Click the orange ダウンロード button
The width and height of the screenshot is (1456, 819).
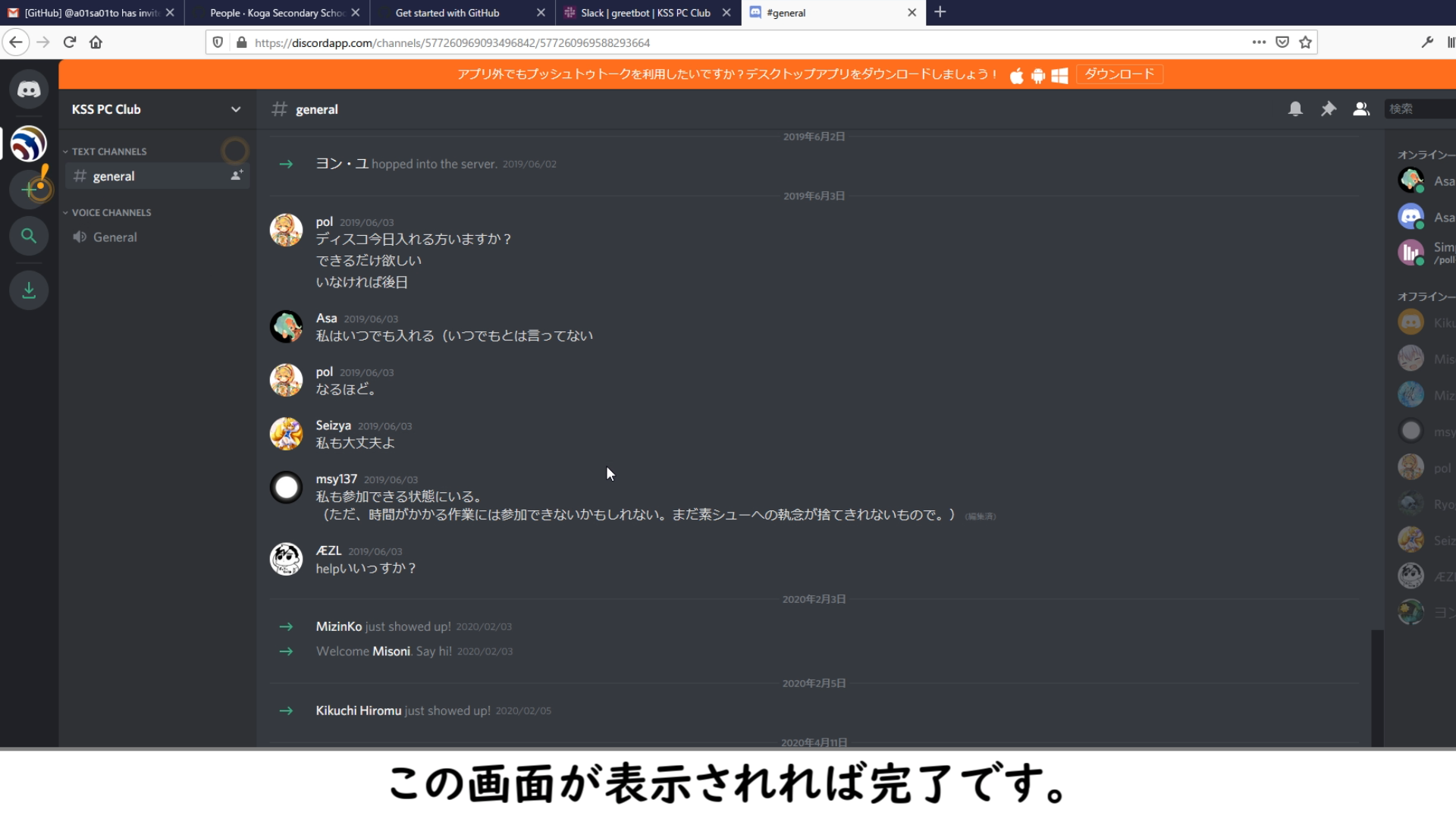(x=1119, y=74)
